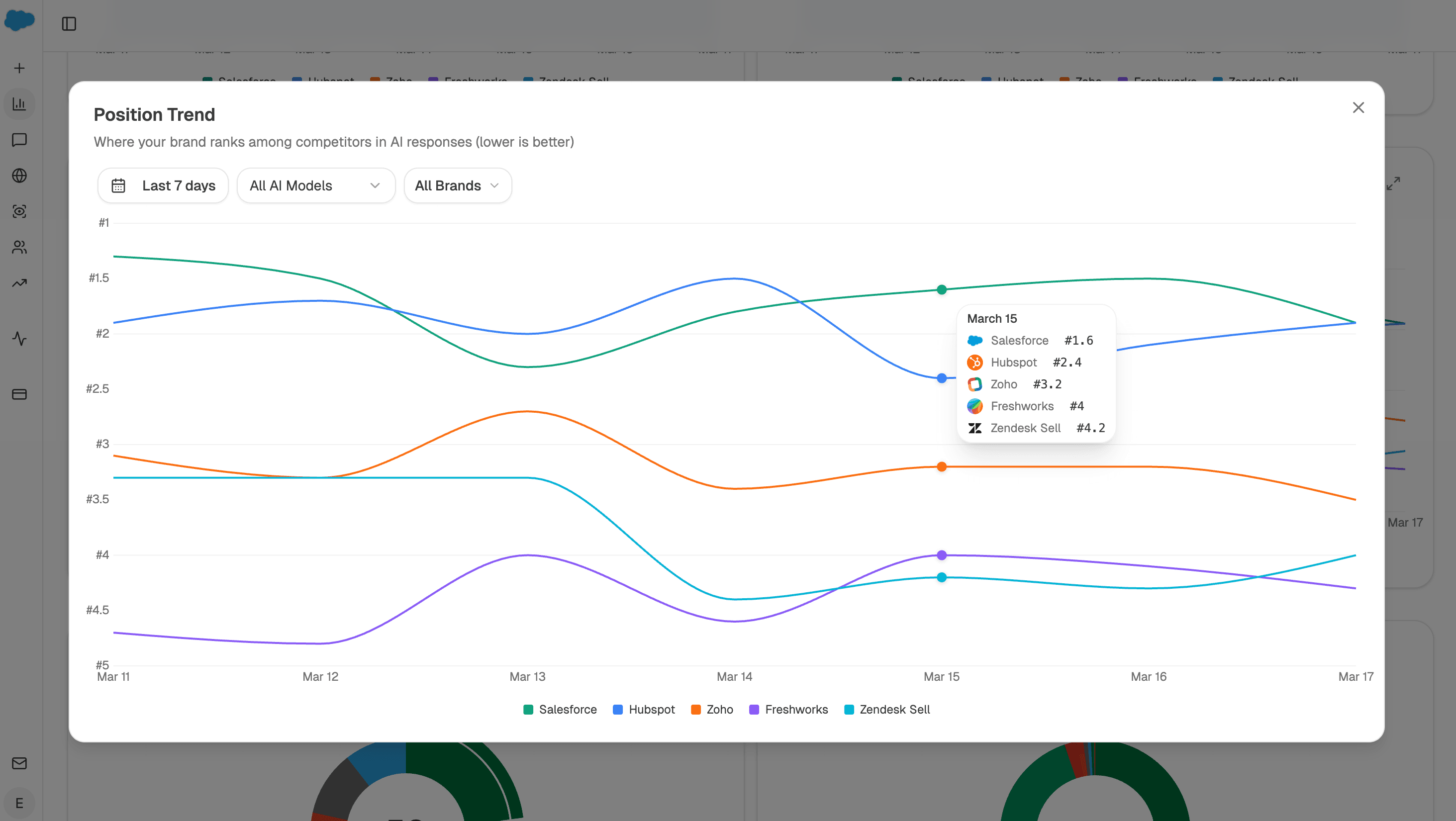Open the trending arrow sidebar icon
The width and height of the screenshot is (1456, 821).
19,283
